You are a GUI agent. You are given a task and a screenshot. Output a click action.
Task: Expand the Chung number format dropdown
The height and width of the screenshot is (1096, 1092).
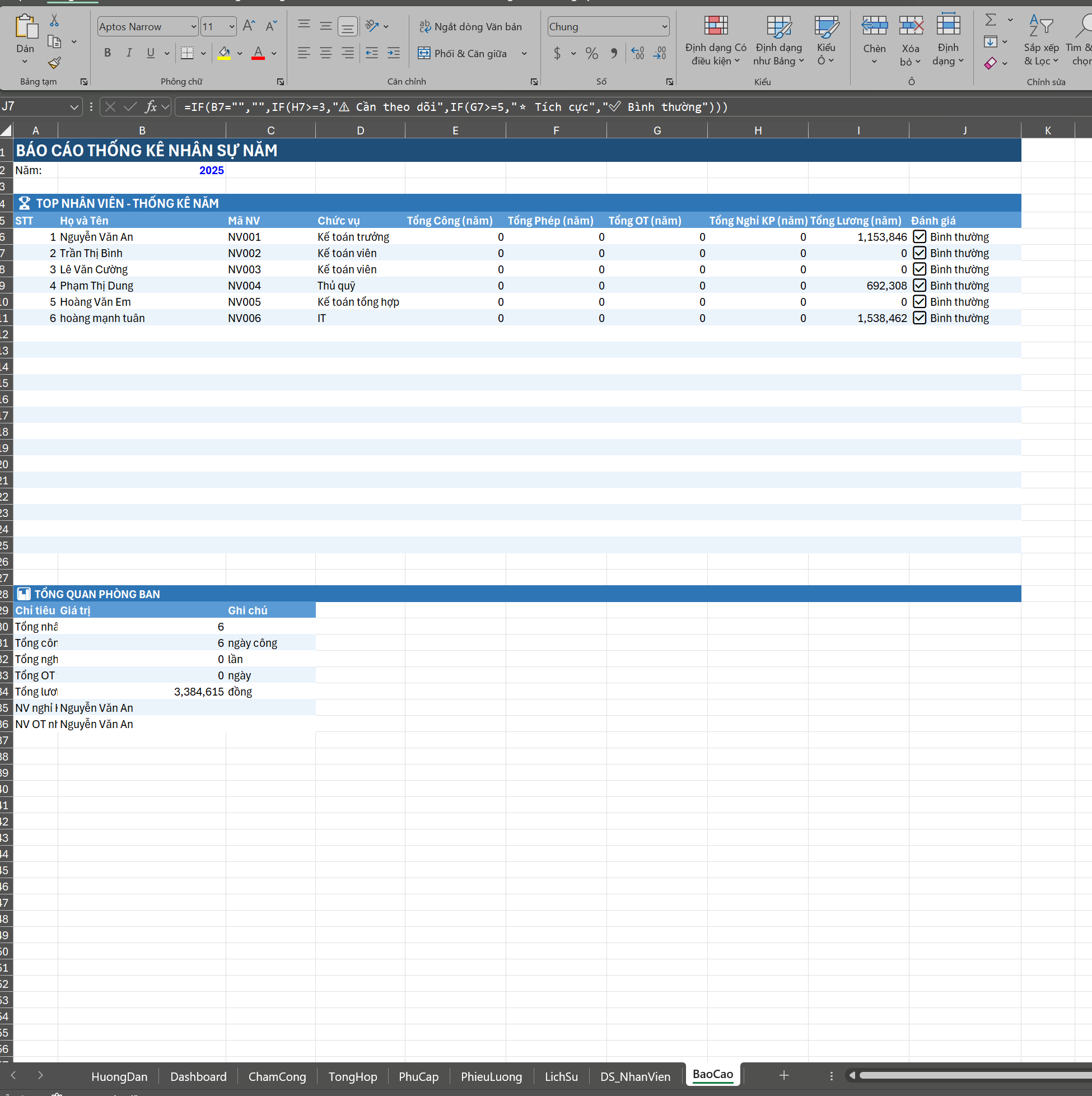664,27
